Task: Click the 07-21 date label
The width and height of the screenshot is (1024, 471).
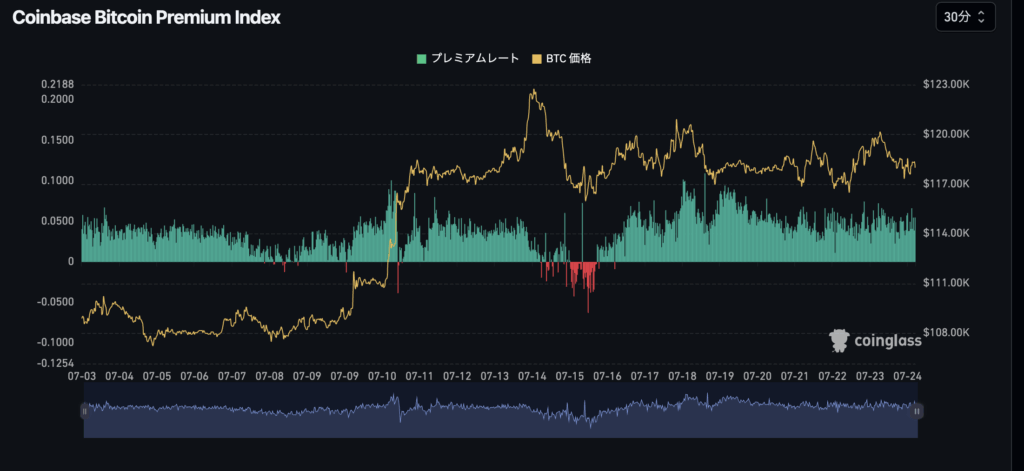Action: pos(795,376)
